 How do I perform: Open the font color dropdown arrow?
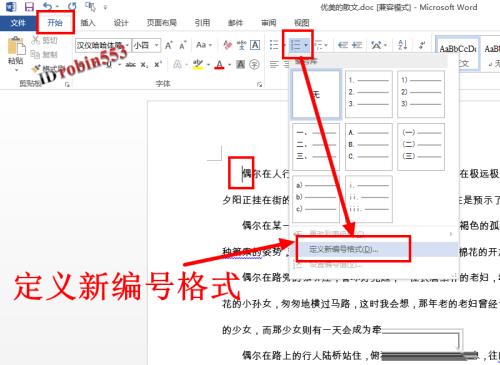230,64
